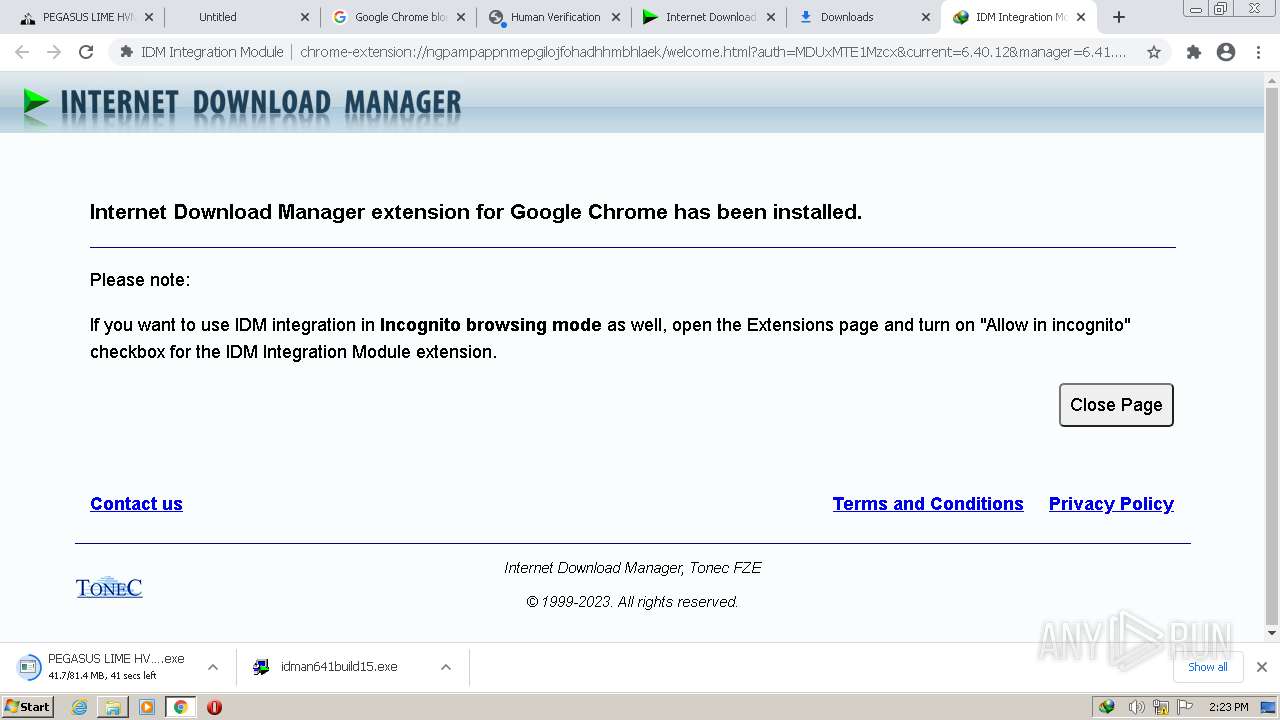This screenshot has height=720, width=1280.
Task: Select the Chrome taskbar button
Action: pyautogui.click(x=180, y=707)
